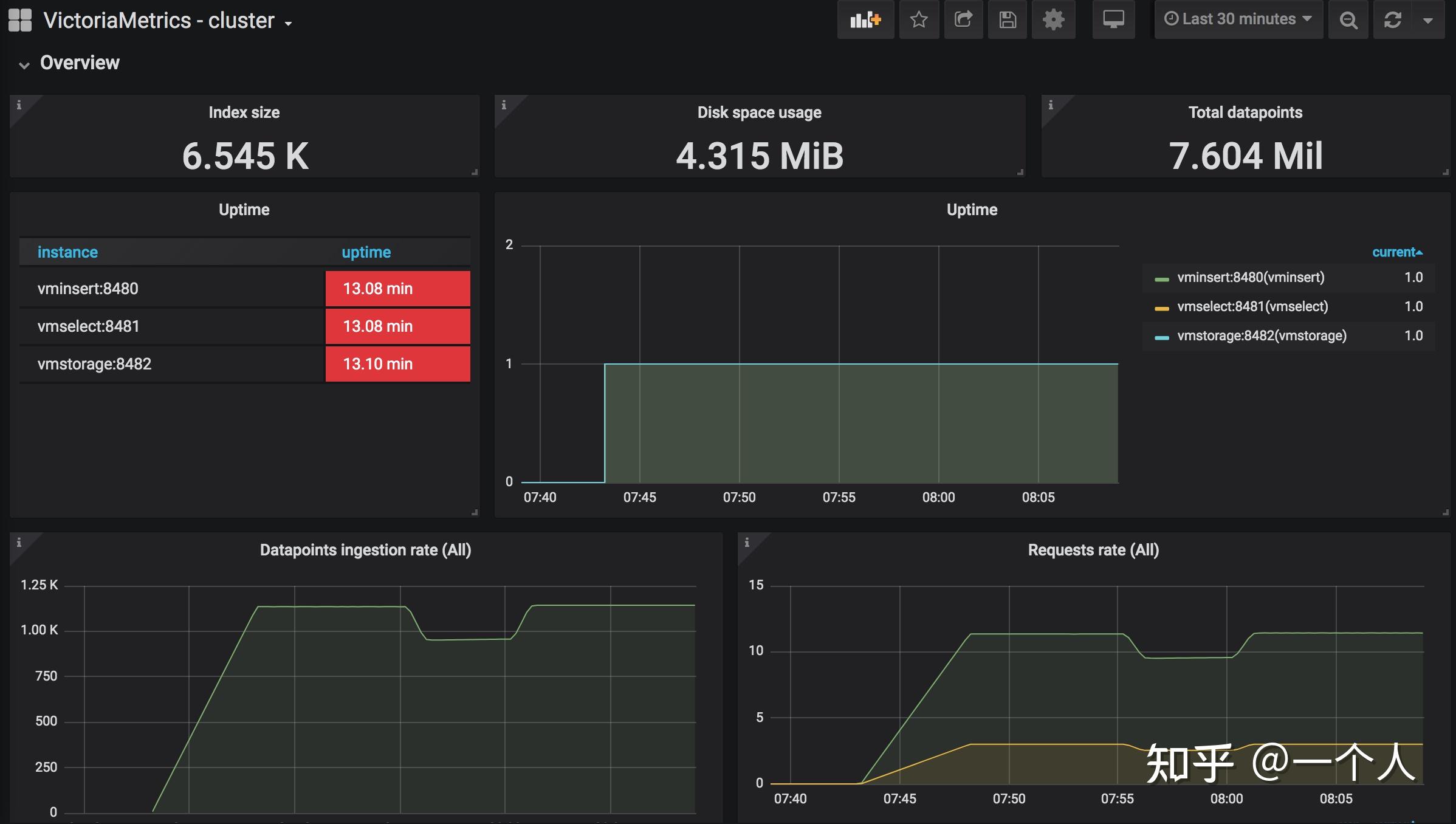Sort table by uptime column
The height and width of the screenshot is (824, 1456).
point(366,252)
